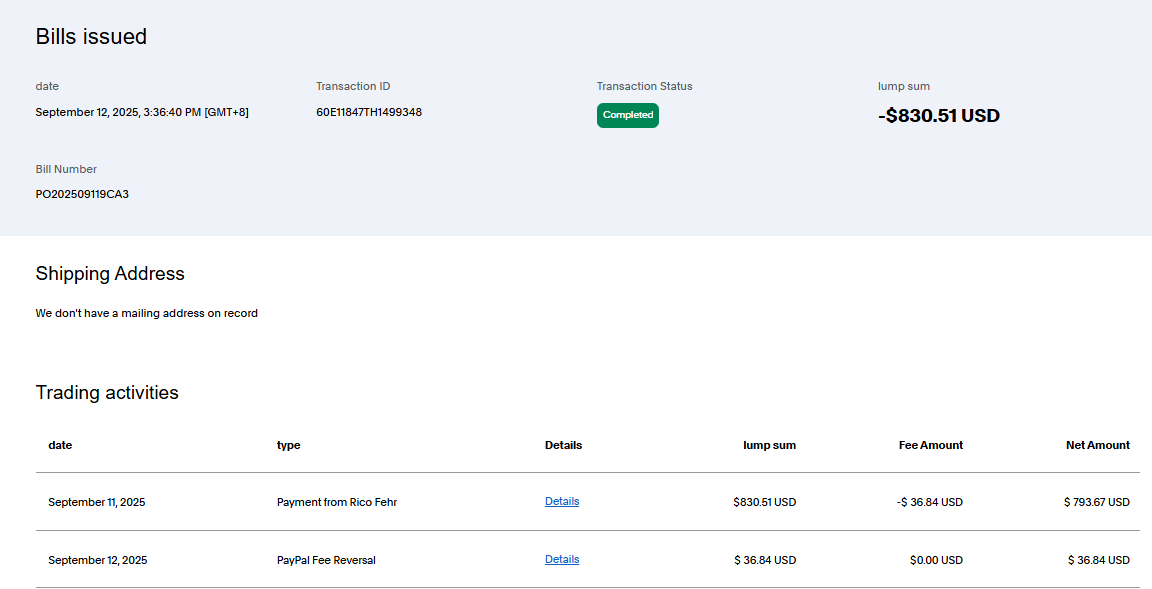Click the -$36.84 USD fee amount
Screen dimensions: 1152x589
tap(929, 502)
